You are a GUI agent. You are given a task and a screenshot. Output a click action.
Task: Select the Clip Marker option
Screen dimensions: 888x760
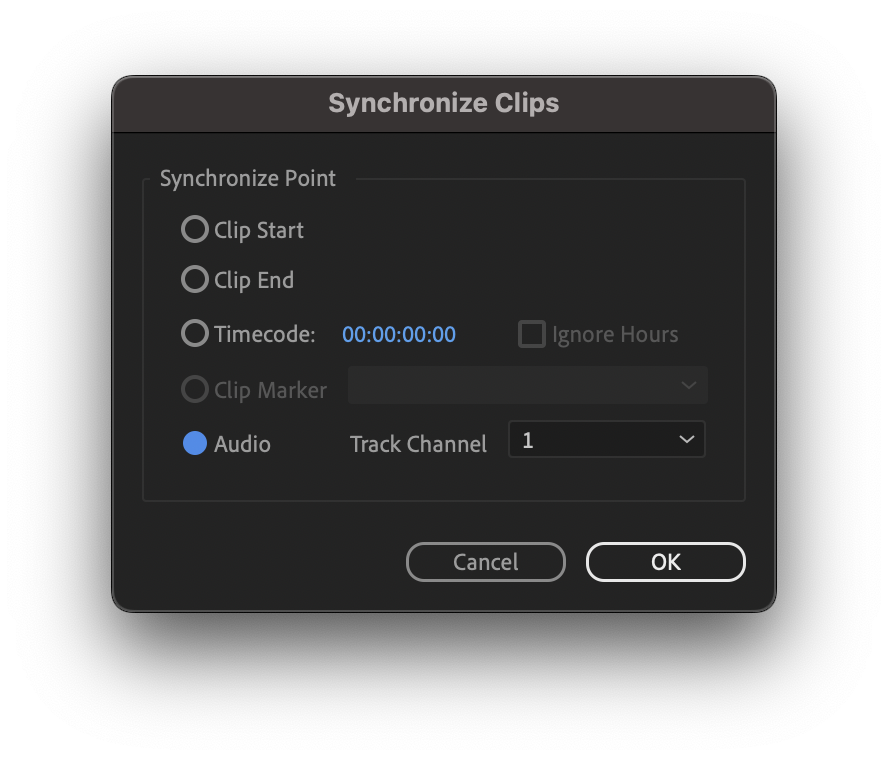[x=195, y=389]
